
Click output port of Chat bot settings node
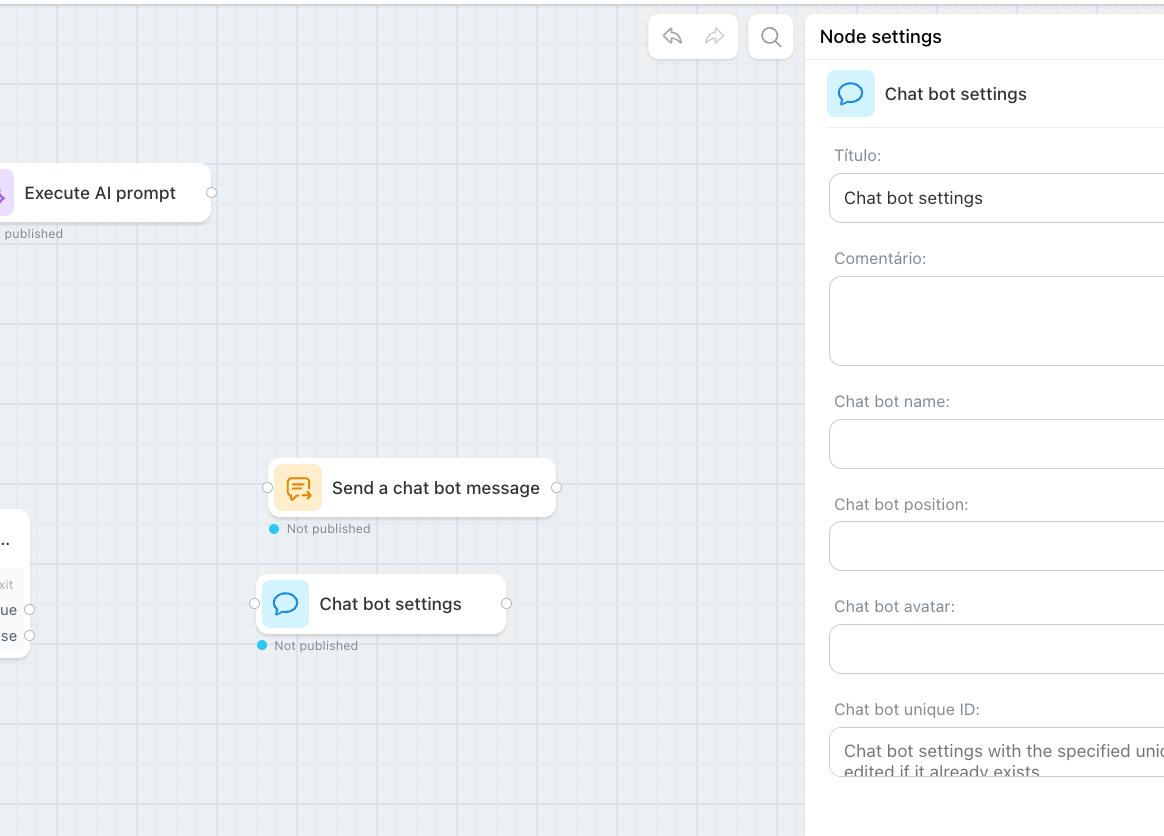tap(506, 604)
